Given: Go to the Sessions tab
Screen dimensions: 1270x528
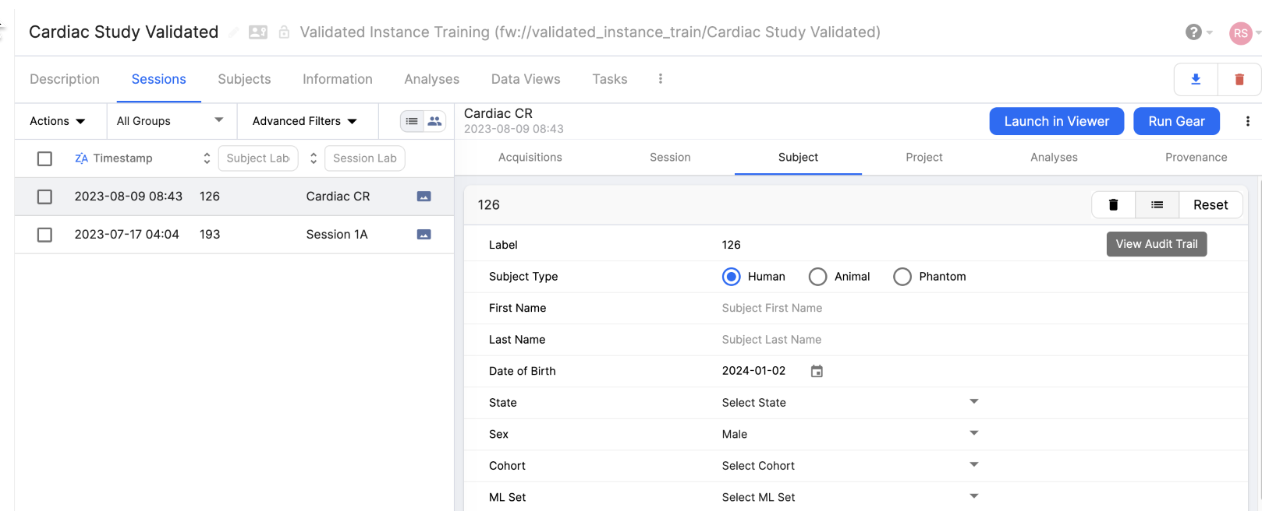Looking at the screenshot, I should pos(159,79).
